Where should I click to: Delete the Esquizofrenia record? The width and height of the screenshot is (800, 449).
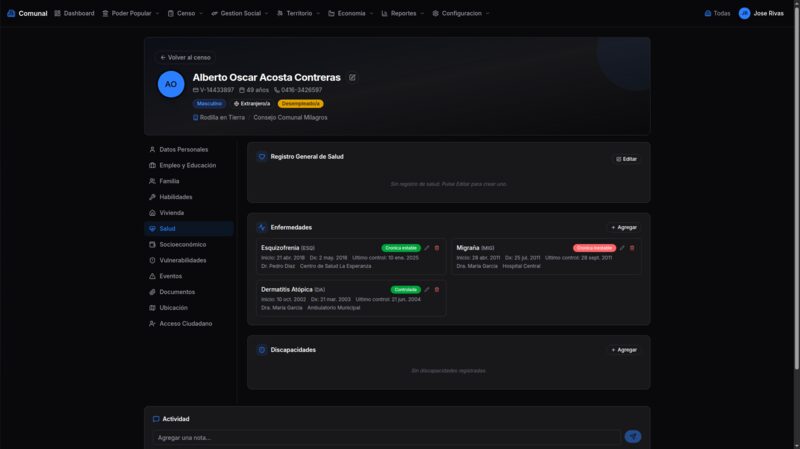point(437,248)
